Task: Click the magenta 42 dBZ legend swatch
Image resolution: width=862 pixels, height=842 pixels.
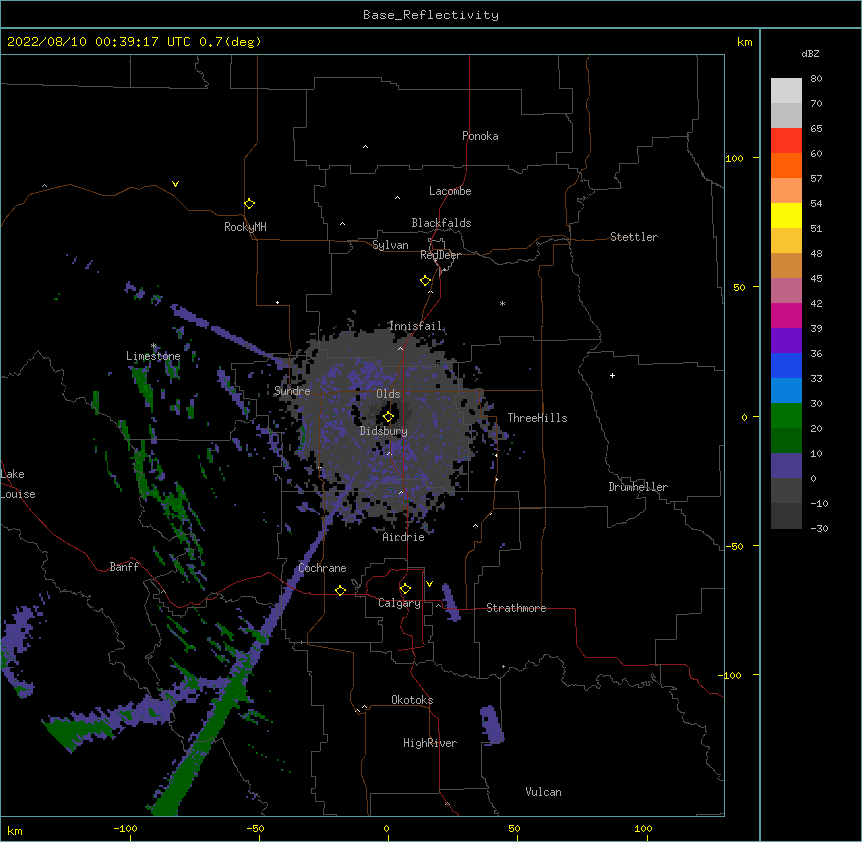Action: click(786, 315)
